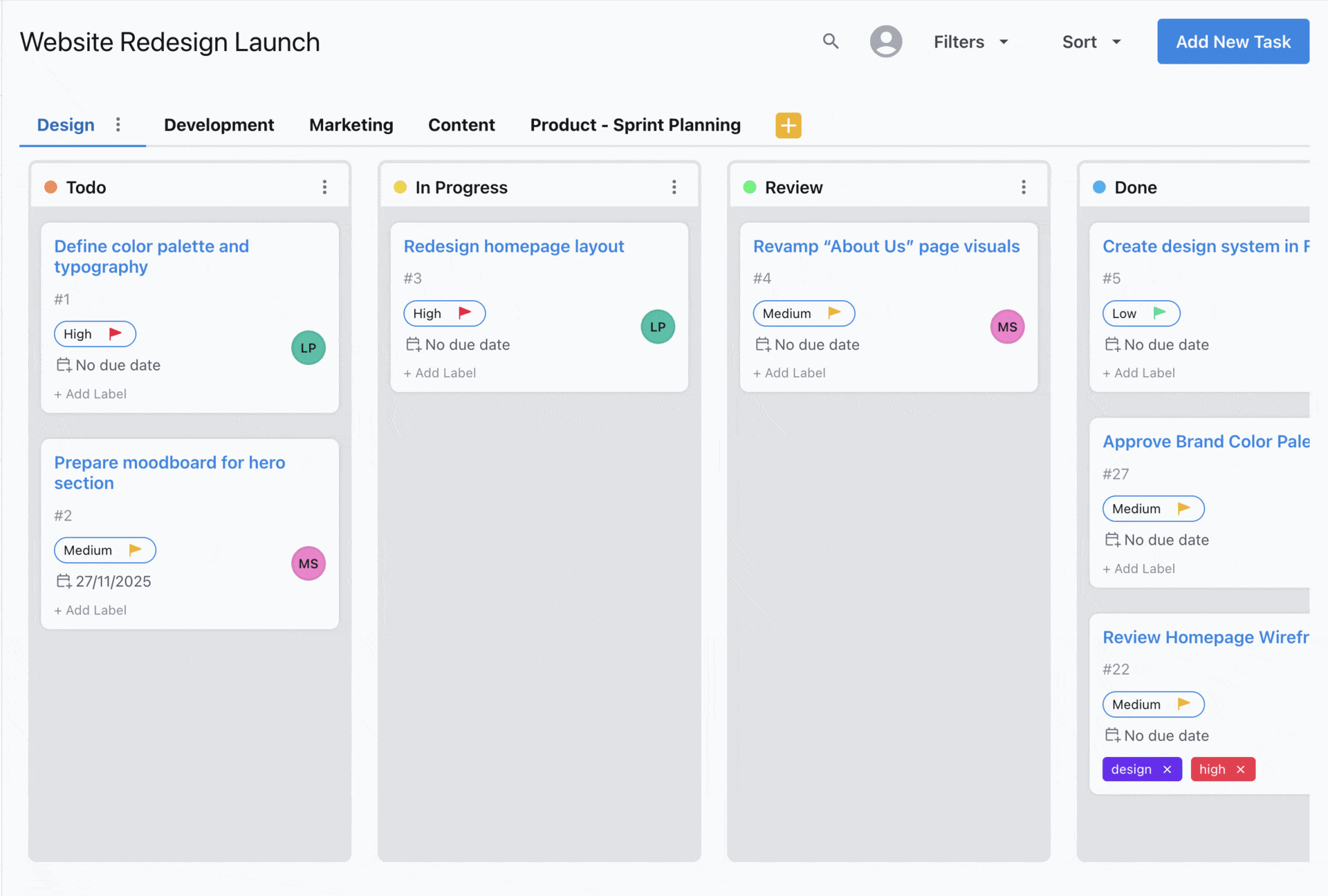Image resolution: width=1328 pixels, height=896 pixels.
Task: Open the Sort dropdown
Action: click(1091, 41)
